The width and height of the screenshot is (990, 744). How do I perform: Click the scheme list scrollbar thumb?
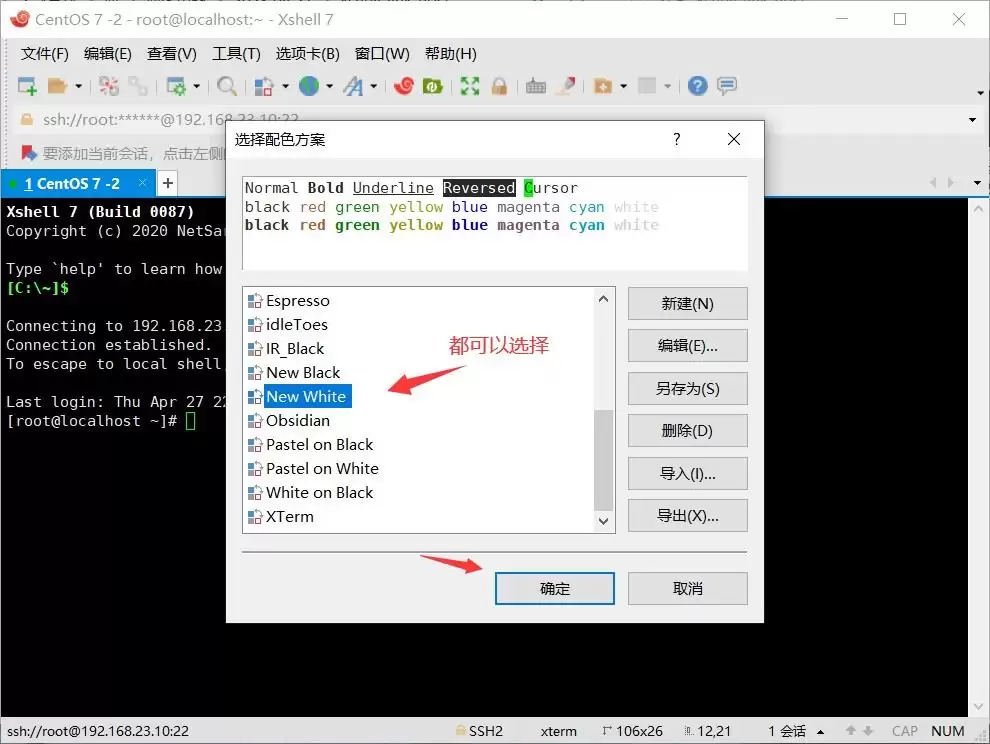click(604, 460)
